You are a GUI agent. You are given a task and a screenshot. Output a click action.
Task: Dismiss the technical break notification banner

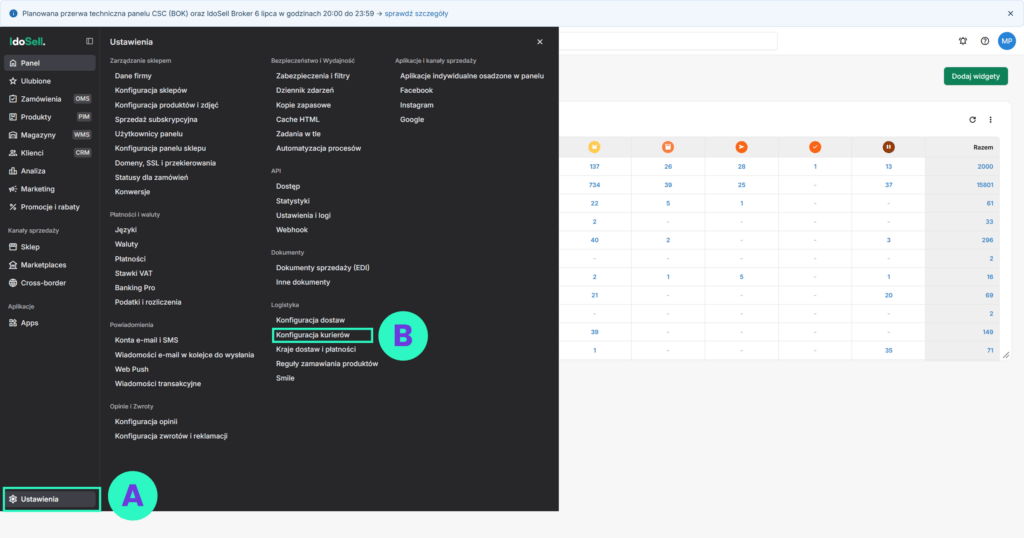pyautogui.click(x=1010, y=13)
